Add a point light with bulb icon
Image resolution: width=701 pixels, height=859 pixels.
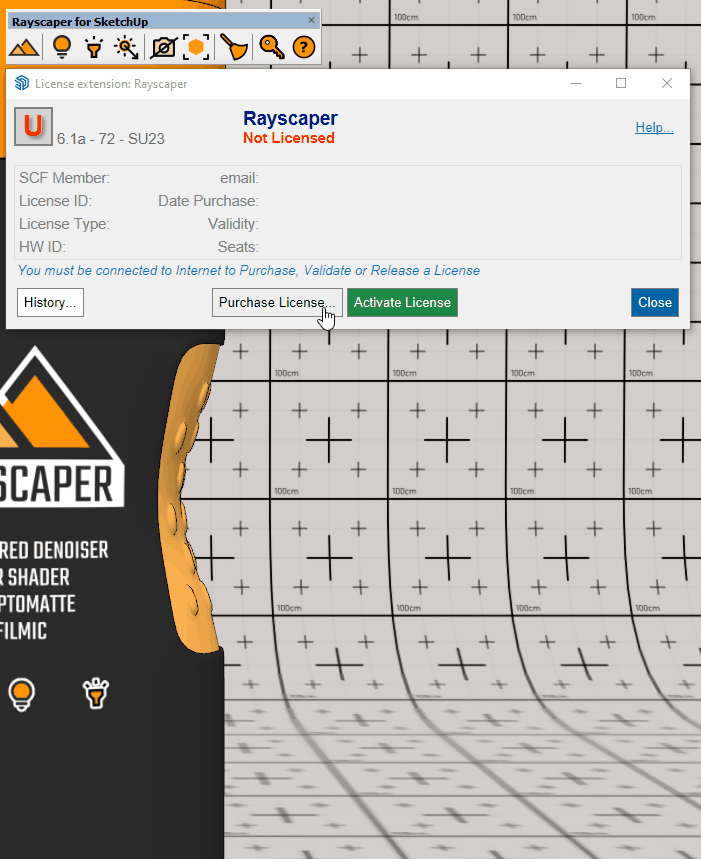click(x=61, y=47)
